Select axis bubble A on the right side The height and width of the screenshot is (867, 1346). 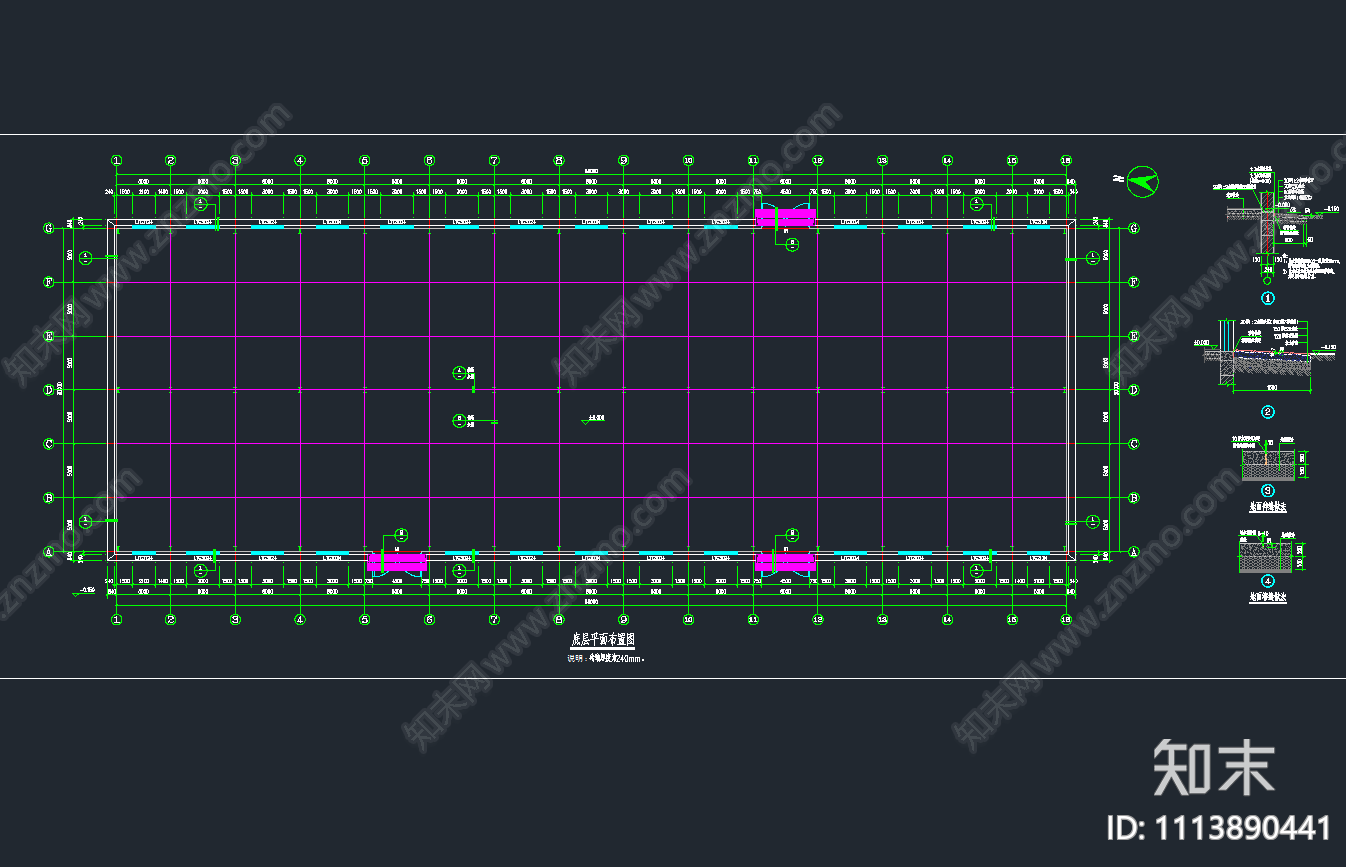(1134, 551)
